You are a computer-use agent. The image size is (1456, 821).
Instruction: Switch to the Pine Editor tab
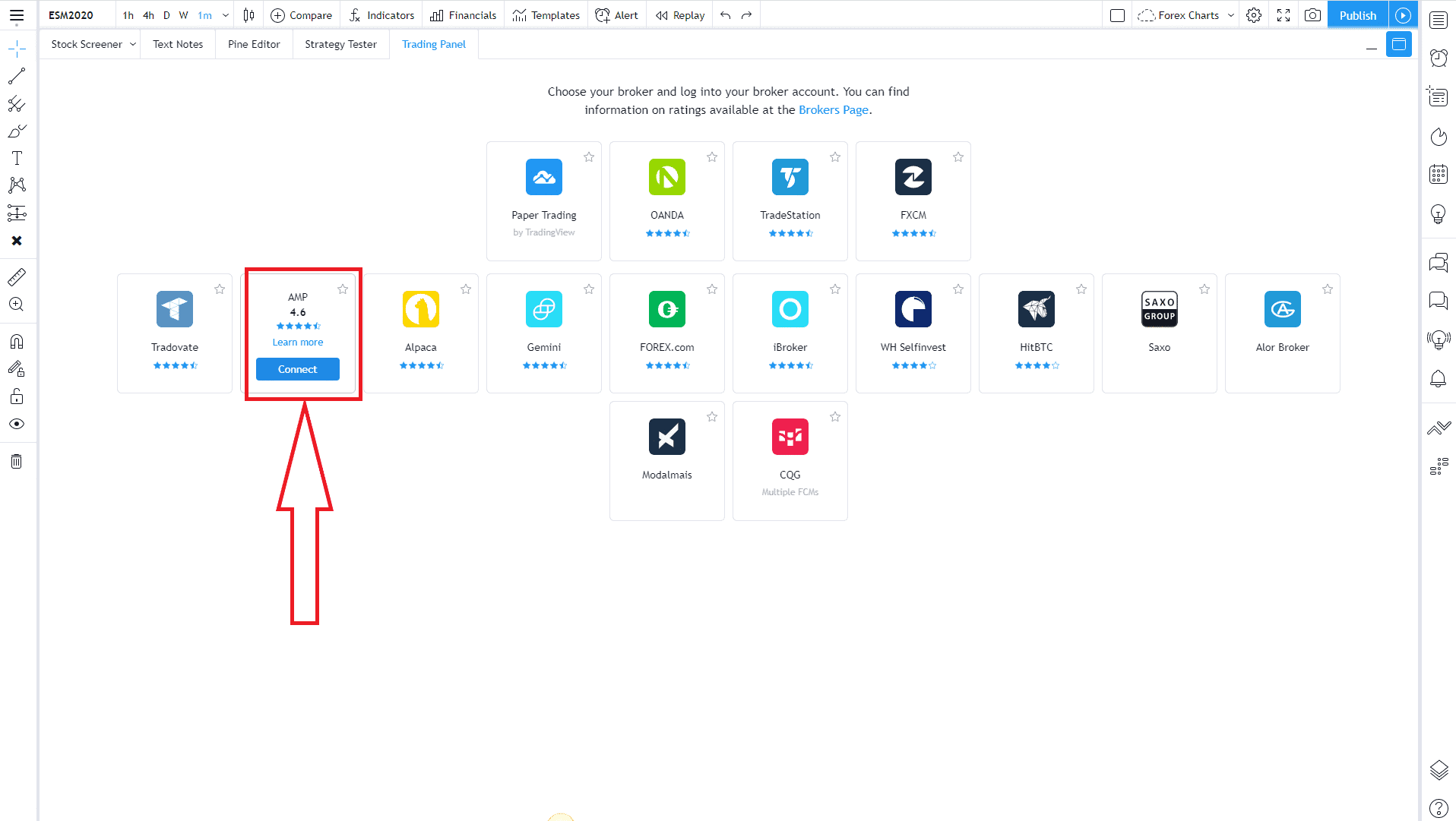point(253,44)
